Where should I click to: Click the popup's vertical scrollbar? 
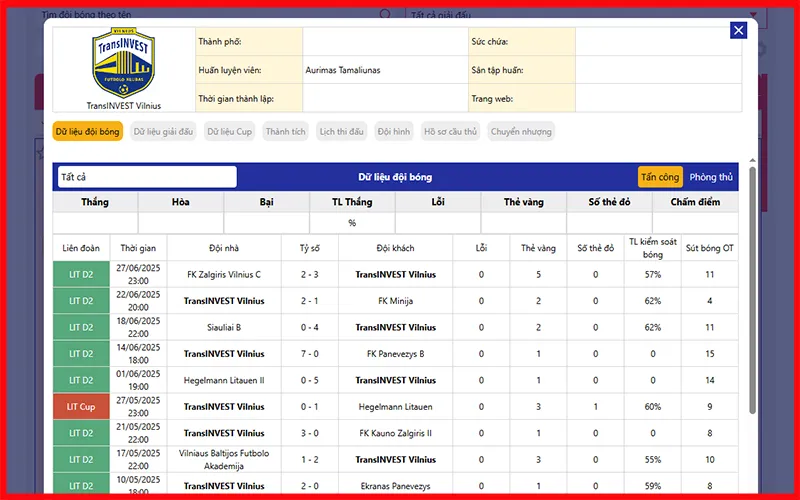point(751,300)
